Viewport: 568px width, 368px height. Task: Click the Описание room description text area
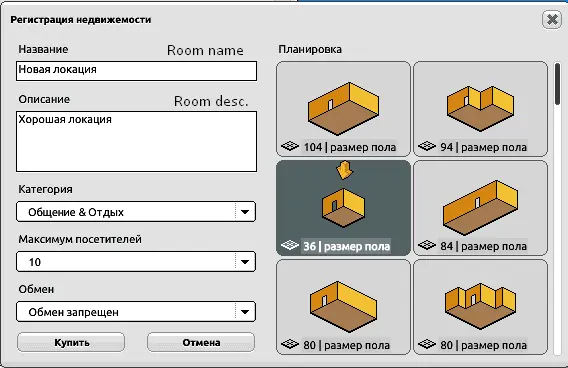point(136,141)
